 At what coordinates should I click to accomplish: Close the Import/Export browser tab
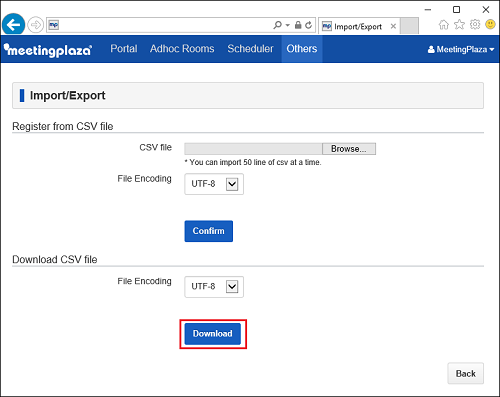(393, 26)
